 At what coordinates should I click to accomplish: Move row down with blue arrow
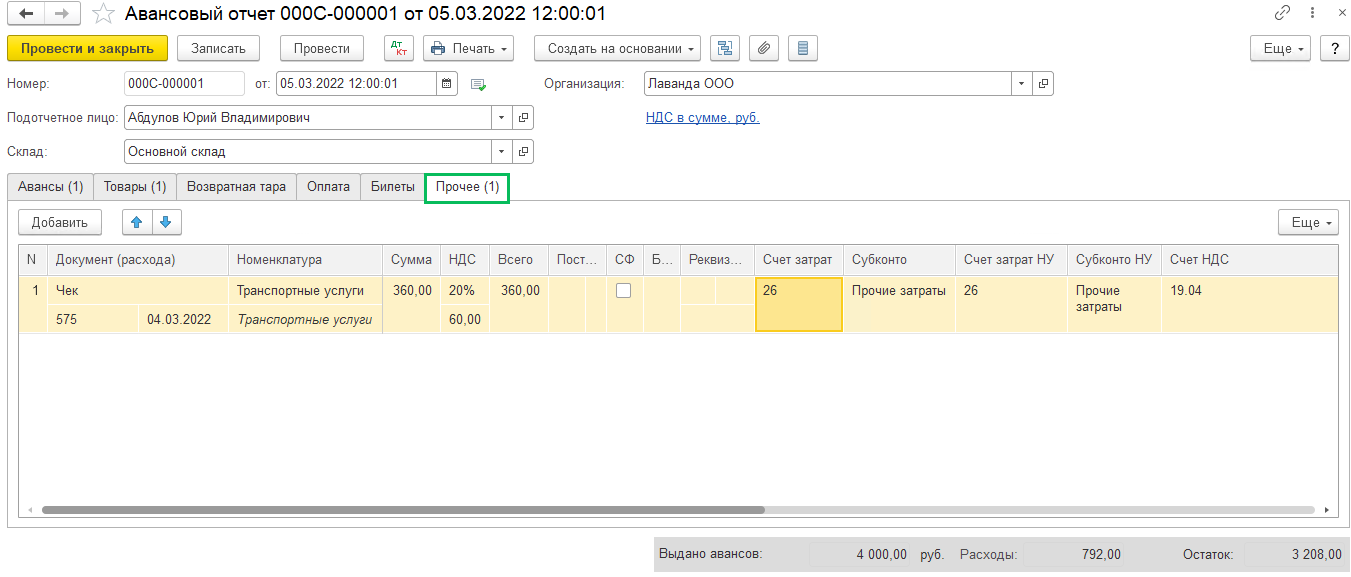[x=166, y=222]
